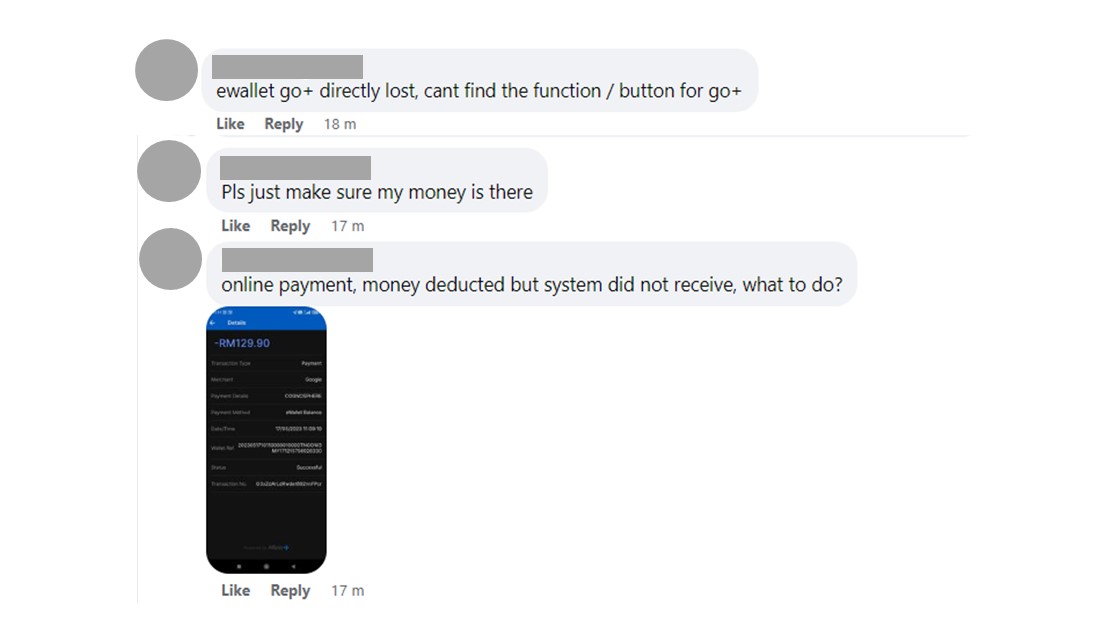Open avatar of the online payment commenter
This screenshot has width=1100, height=619.
click(170, 259)
